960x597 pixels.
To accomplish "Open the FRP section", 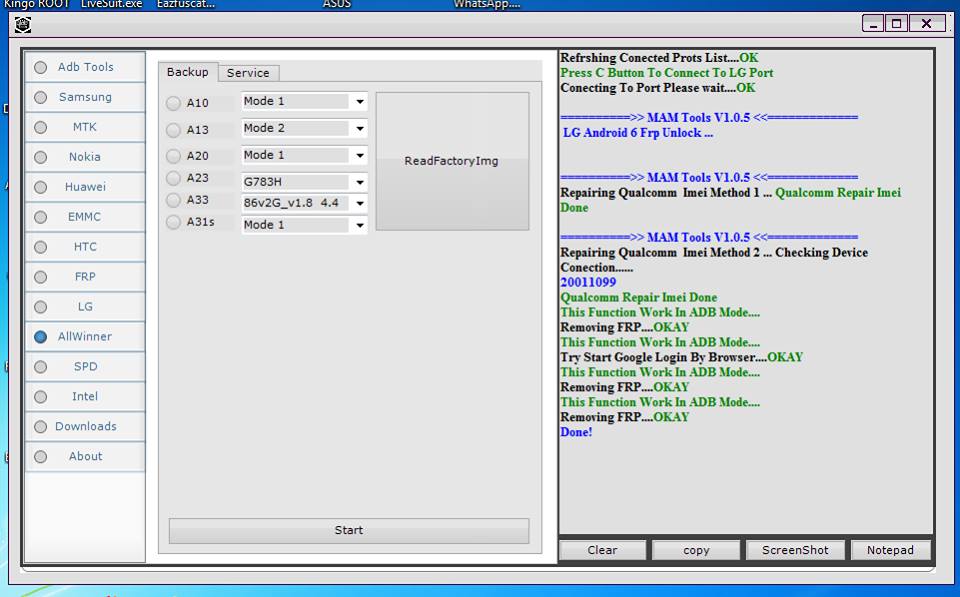I will coord(84,277).
